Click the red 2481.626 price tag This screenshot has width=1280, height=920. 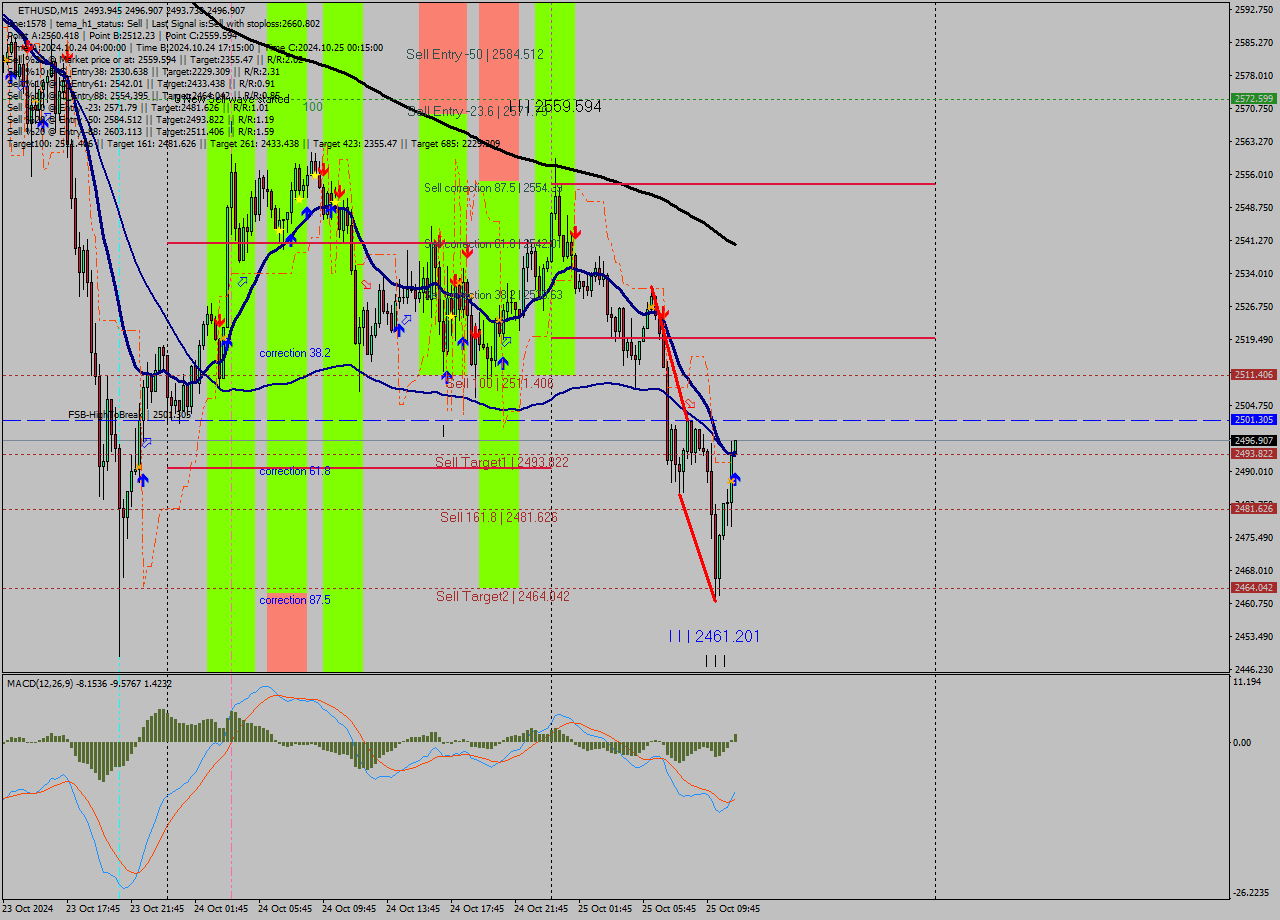click(x=1253, y=509)
